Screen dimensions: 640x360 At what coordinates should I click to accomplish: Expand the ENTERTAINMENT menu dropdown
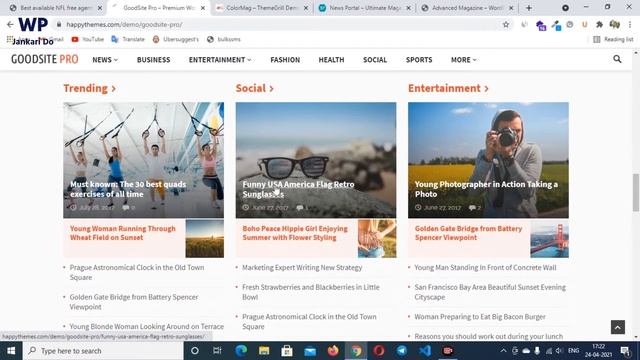(x=220, y=60)
